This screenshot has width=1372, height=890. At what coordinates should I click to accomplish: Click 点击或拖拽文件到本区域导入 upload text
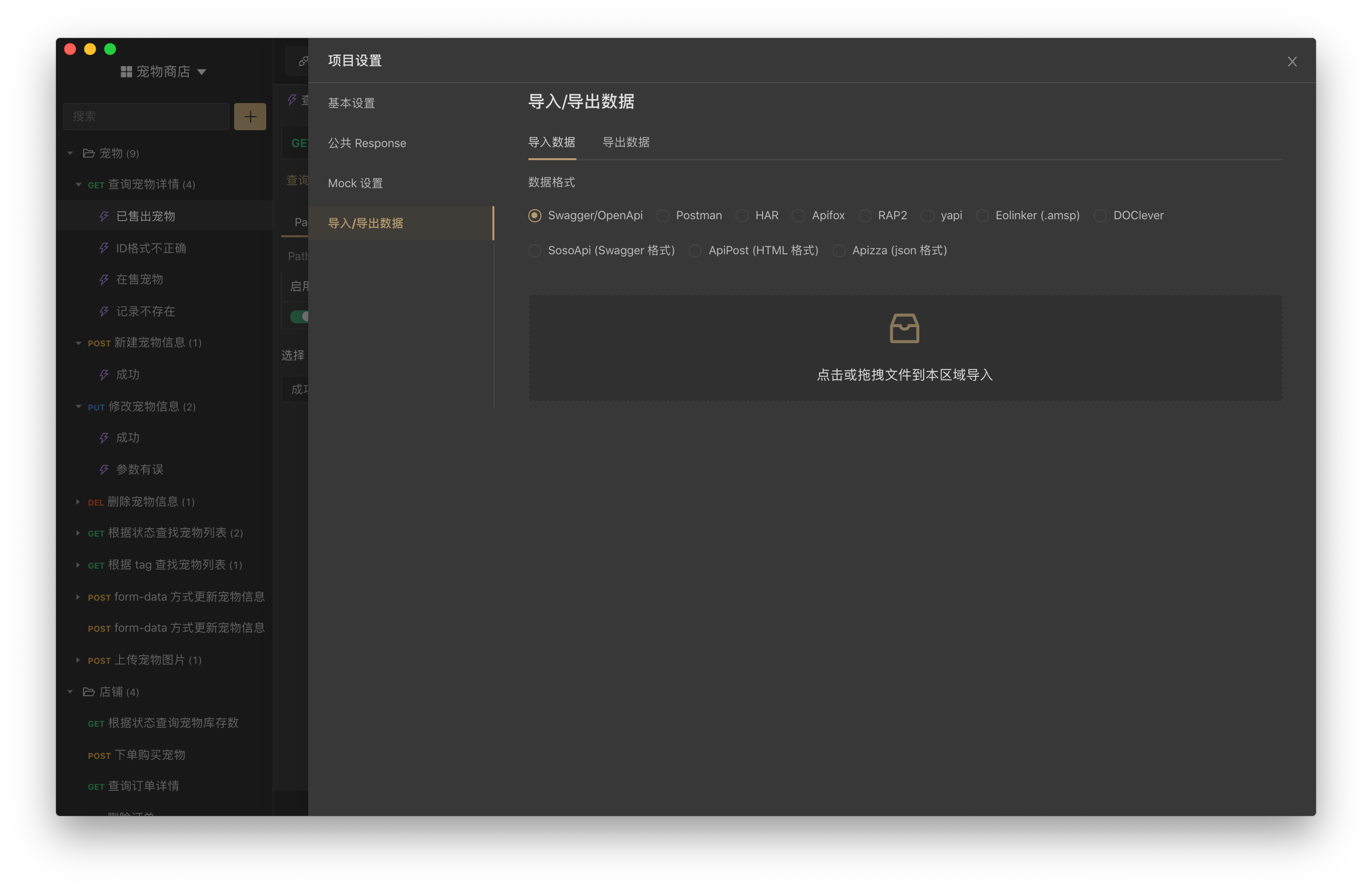(x=904, y=375)
